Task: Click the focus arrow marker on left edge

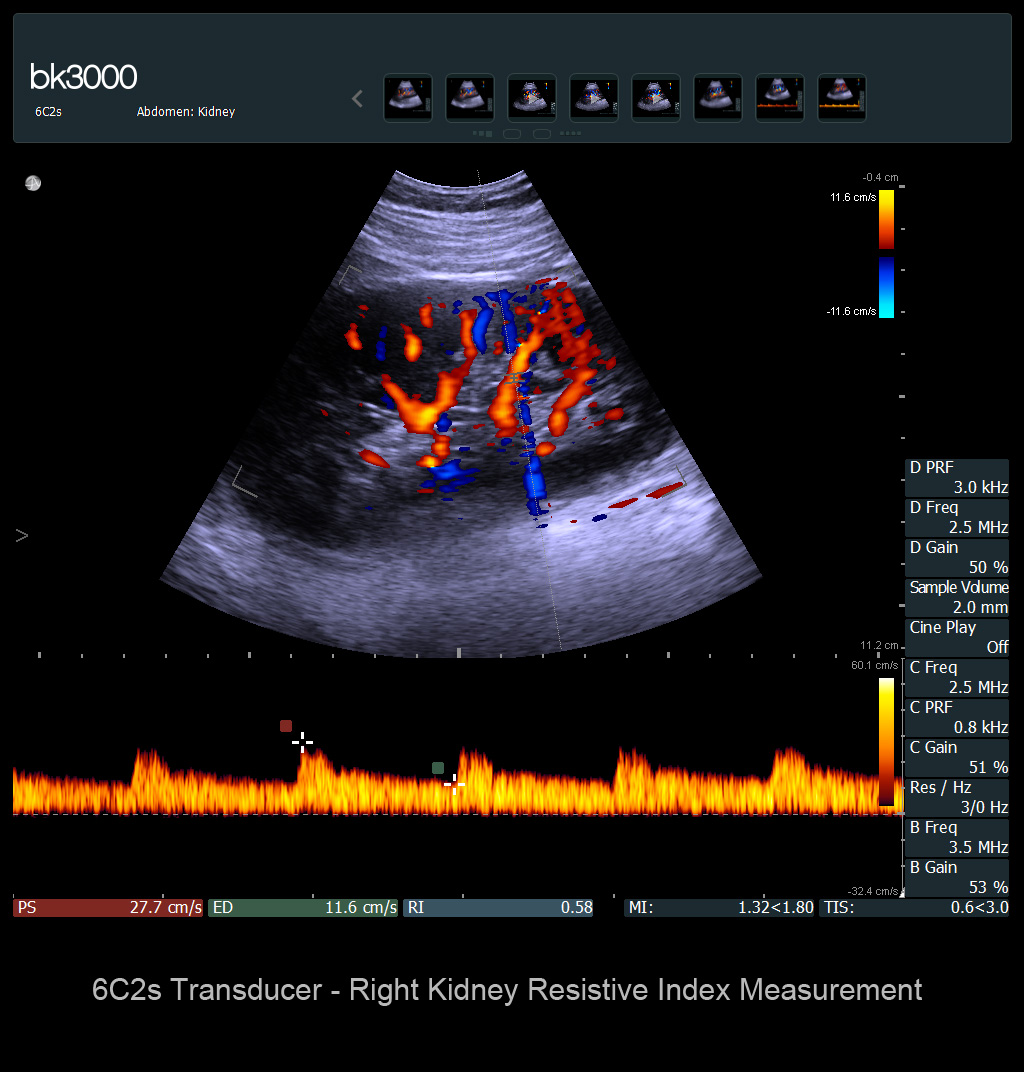Action: pos(22,536)
